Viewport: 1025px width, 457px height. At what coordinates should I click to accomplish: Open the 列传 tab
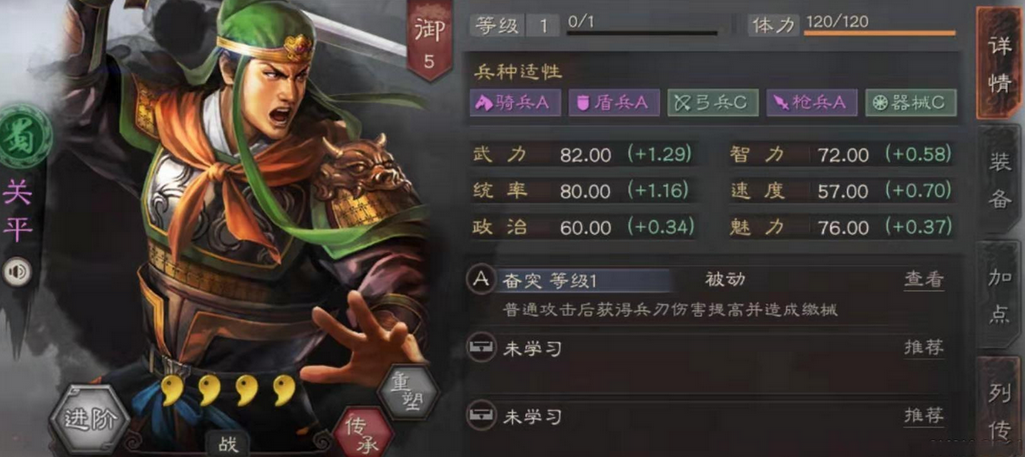pyautogui.click(x=1000, y=407)
